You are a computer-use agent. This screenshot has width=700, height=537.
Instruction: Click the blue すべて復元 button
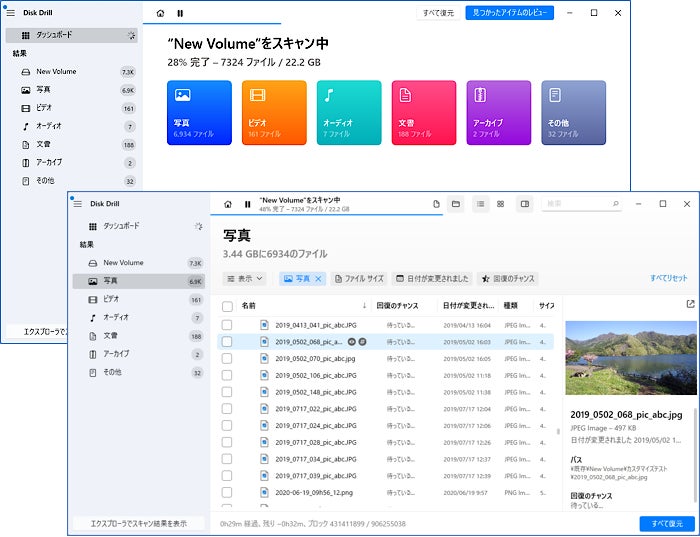coord(666,523)
